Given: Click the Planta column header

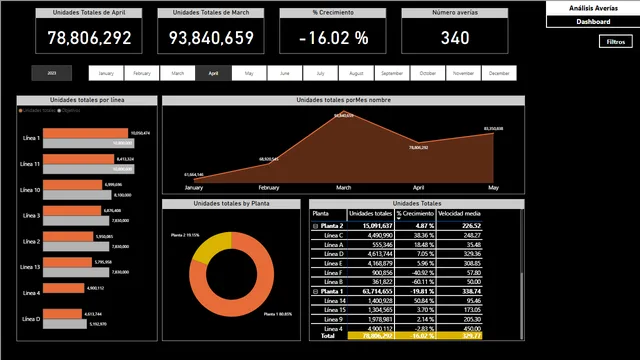Looking at the screenshot, I should coord(320,214).
